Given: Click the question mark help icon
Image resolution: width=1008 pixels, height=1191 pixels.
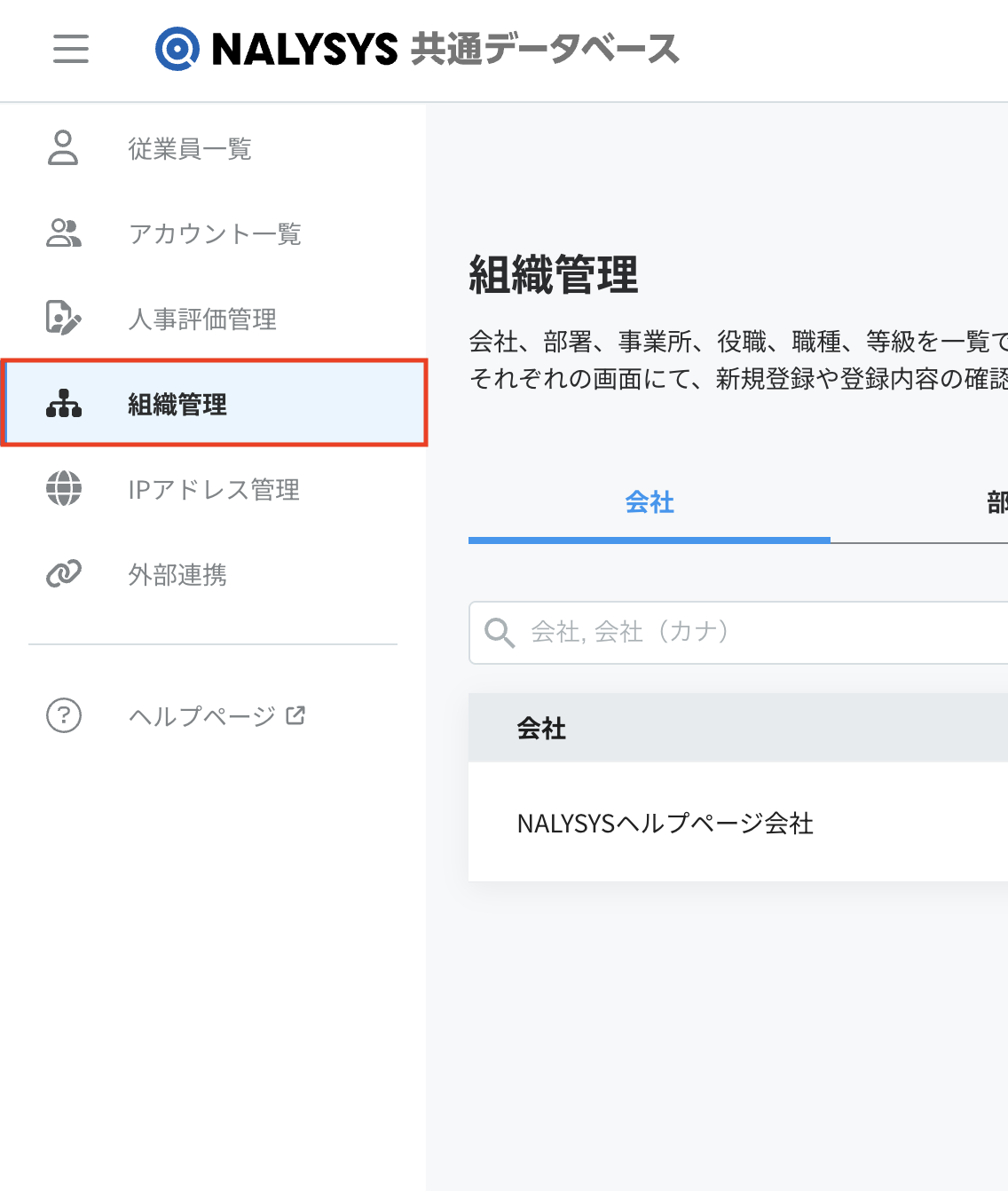Looking at the screenshot, I should (63, 715).
